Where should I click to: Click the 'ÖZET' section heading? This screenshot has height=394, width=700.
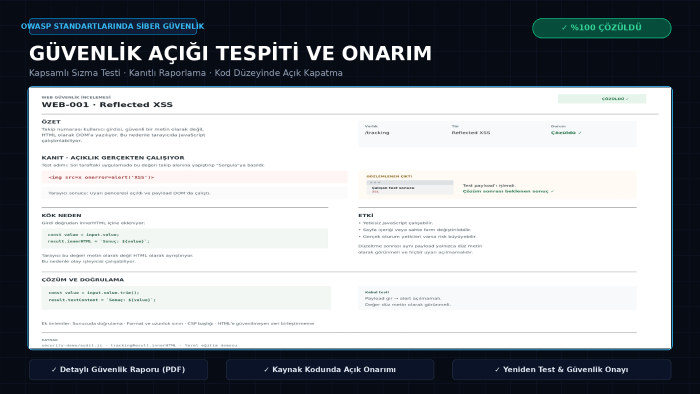(51, 122)
